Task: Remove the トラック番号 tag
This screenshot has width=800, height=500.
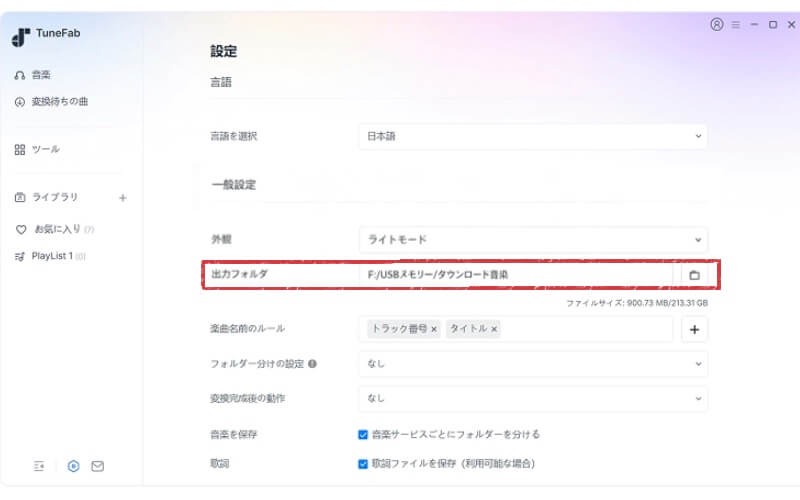Action: (434, 329)
